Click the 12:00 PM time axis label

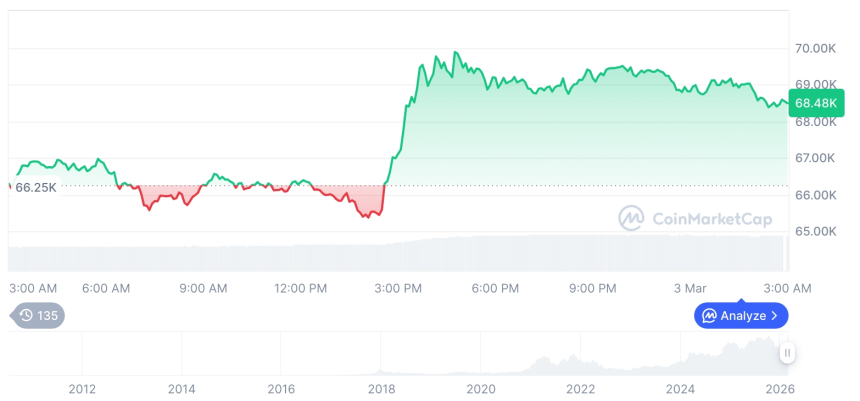point(299,288)
